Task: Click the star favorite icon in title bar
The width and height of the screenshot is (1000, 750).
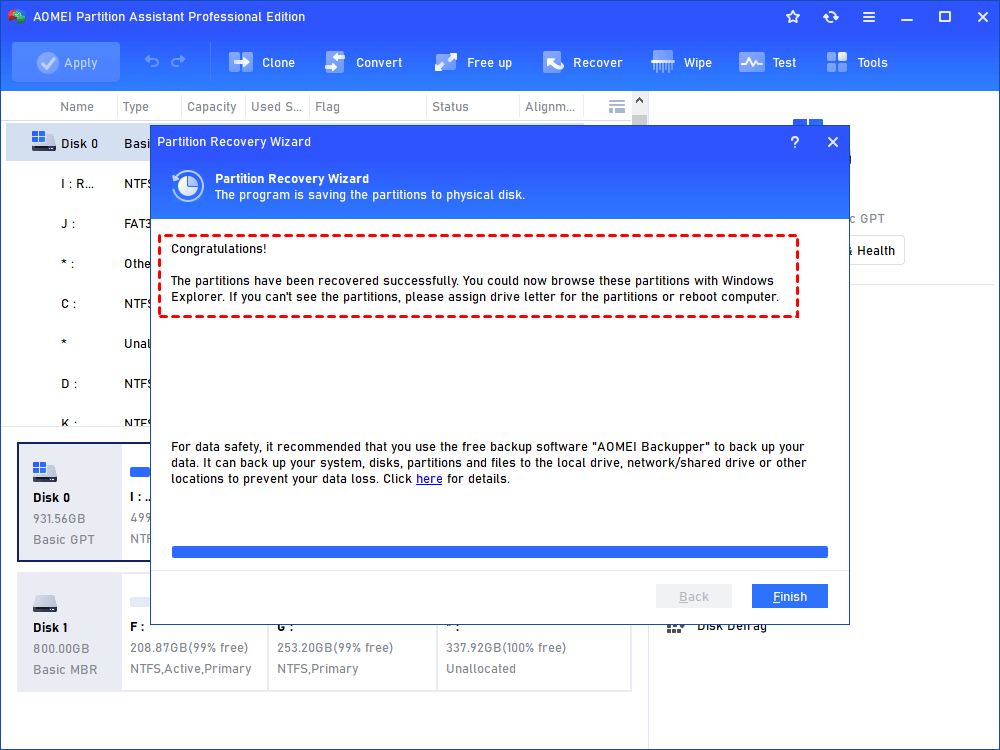Action: click(x=793, y=17)
